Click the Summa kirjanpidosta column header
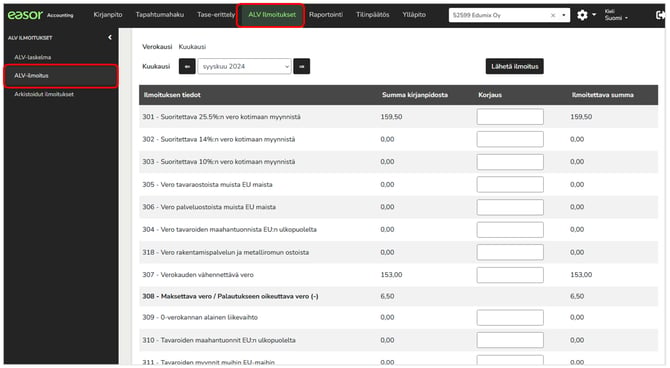The image size is (670, 368). 415,95
